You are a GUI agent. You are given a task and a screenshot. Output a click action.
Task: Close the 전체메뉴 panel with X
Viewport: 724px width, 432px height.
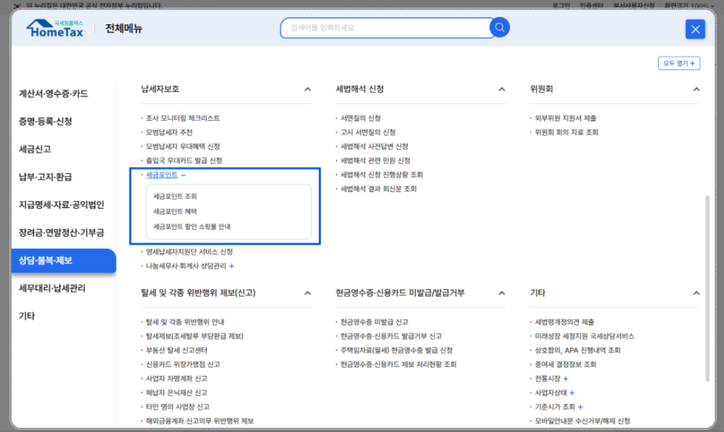pyautogui.click(x=695, y=29)
